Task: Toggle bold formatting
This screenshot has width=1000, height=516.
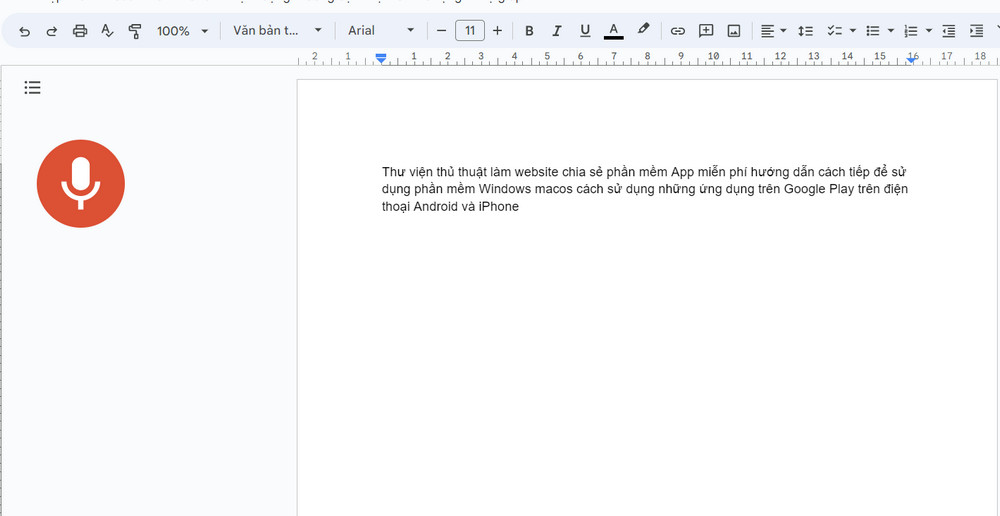Action: (x=529, y=31)
